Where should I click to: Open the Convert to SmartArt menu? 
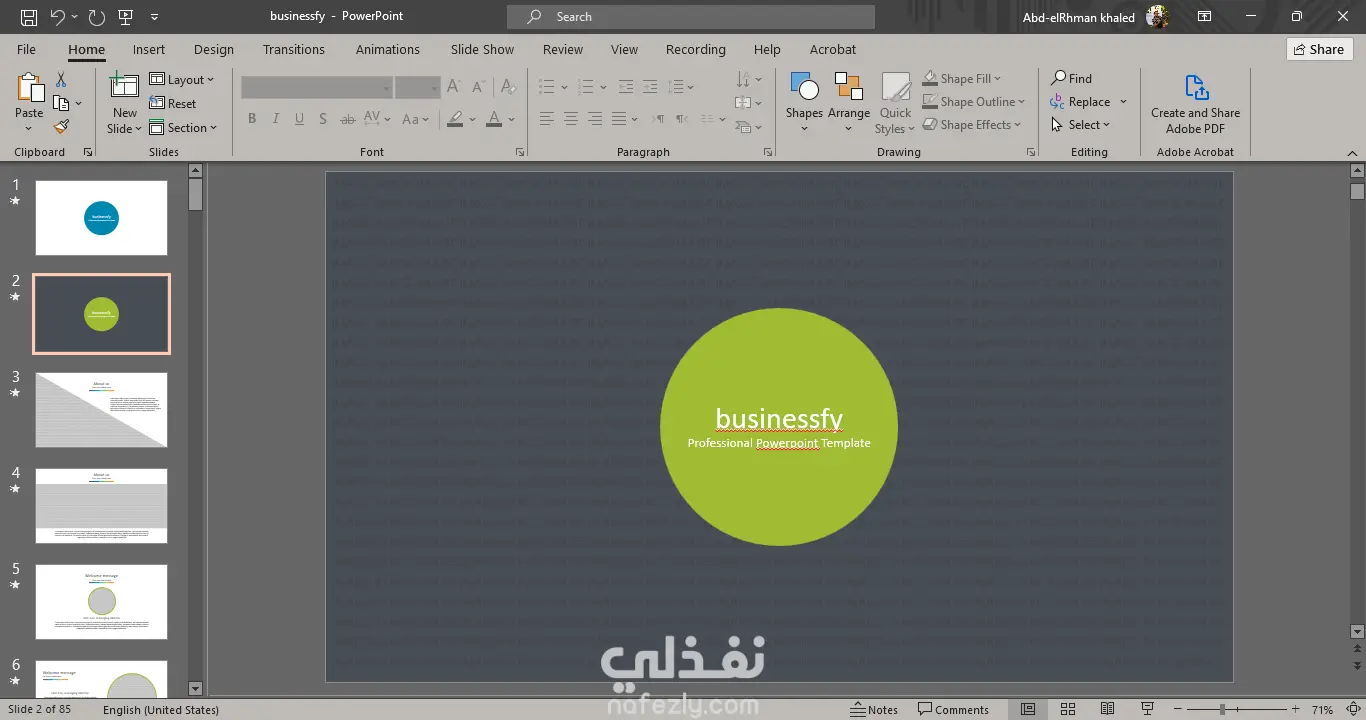(748, 127)
